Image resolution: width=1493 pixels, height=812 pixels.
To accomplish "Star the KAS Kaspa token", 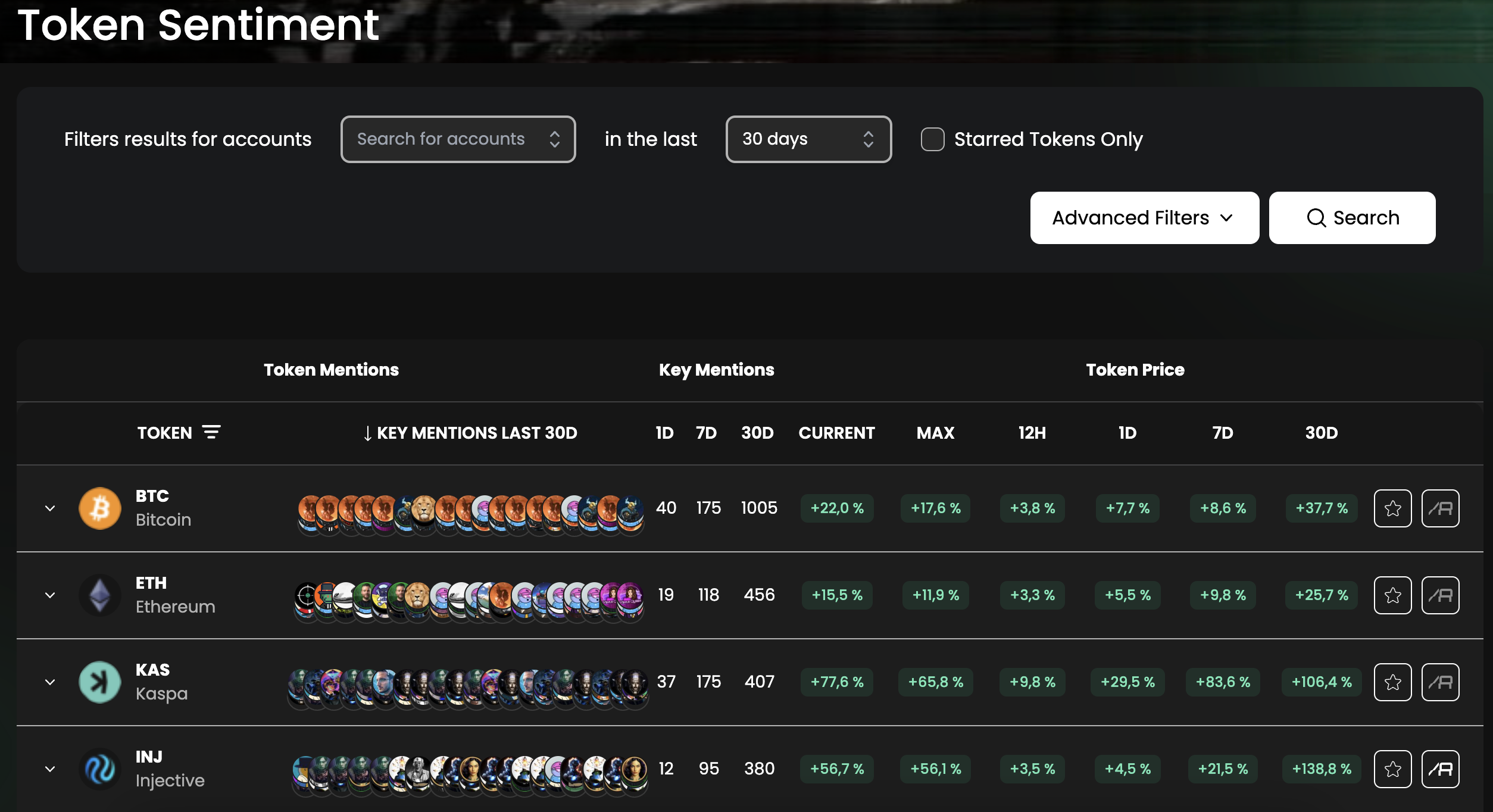I will pos(1392,682).
